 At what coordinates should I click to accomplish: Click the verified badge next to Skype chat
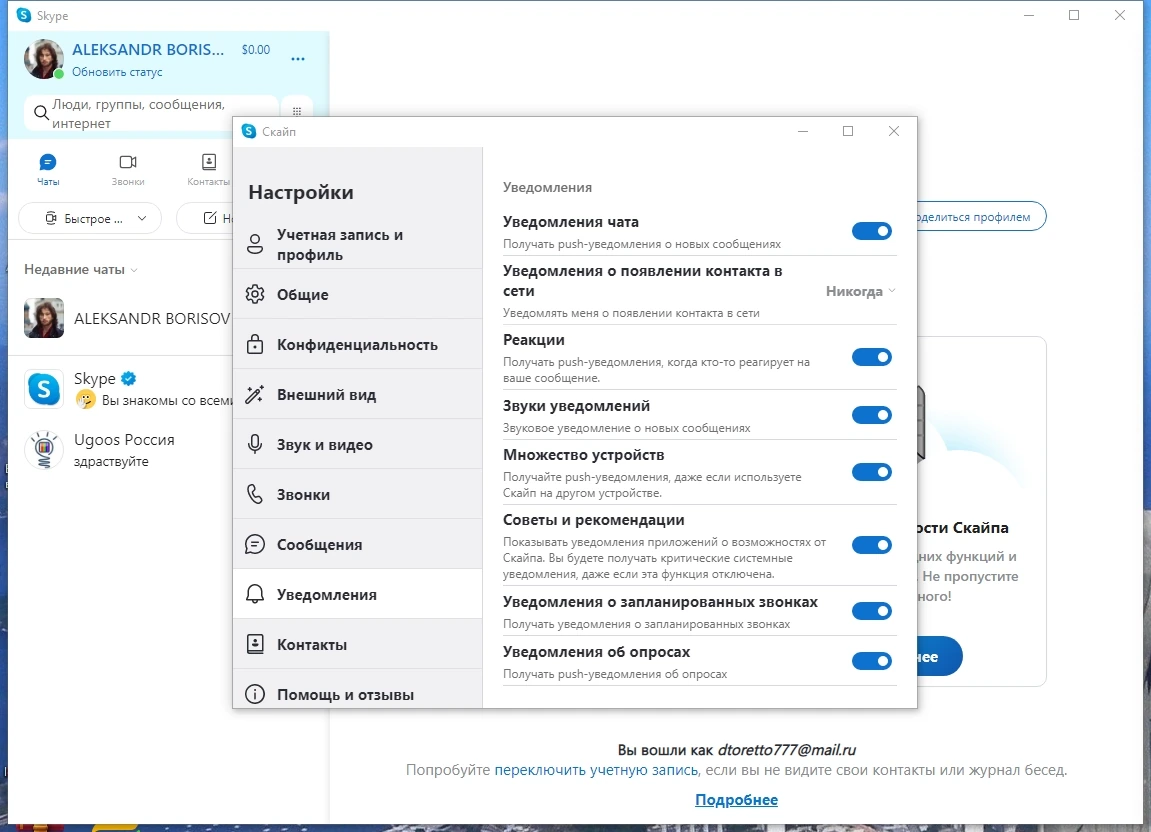click(128, 378)
